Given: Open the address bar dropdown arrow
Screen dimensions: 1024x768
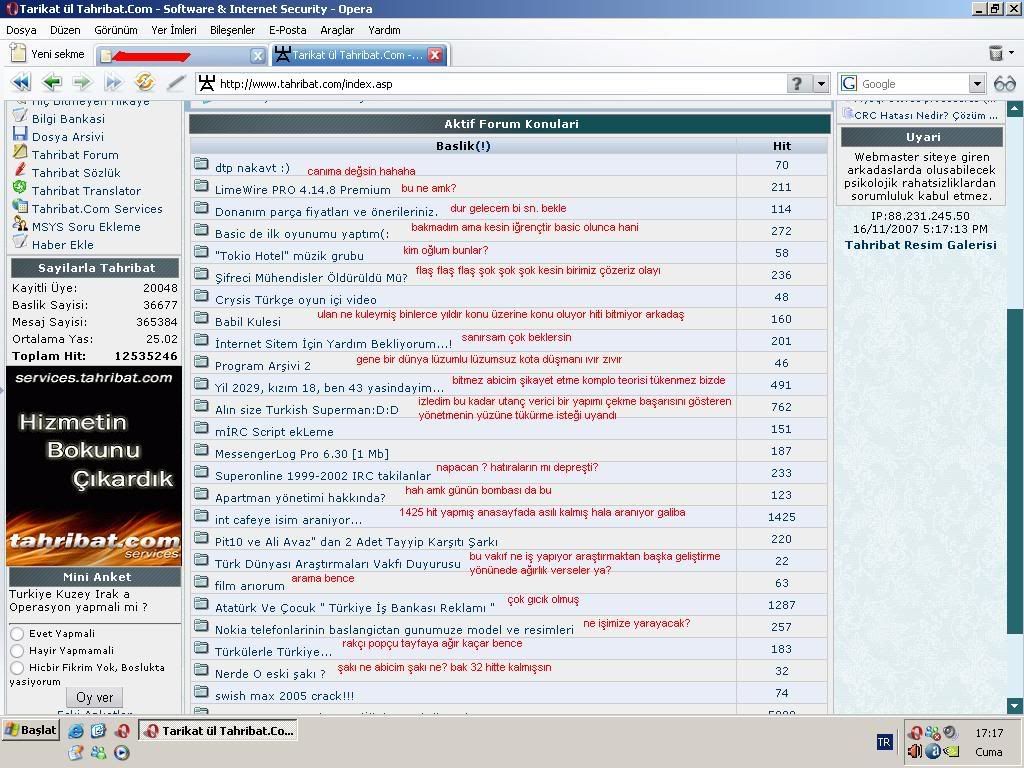Looking at the screenshot, I should pos(821,84).
